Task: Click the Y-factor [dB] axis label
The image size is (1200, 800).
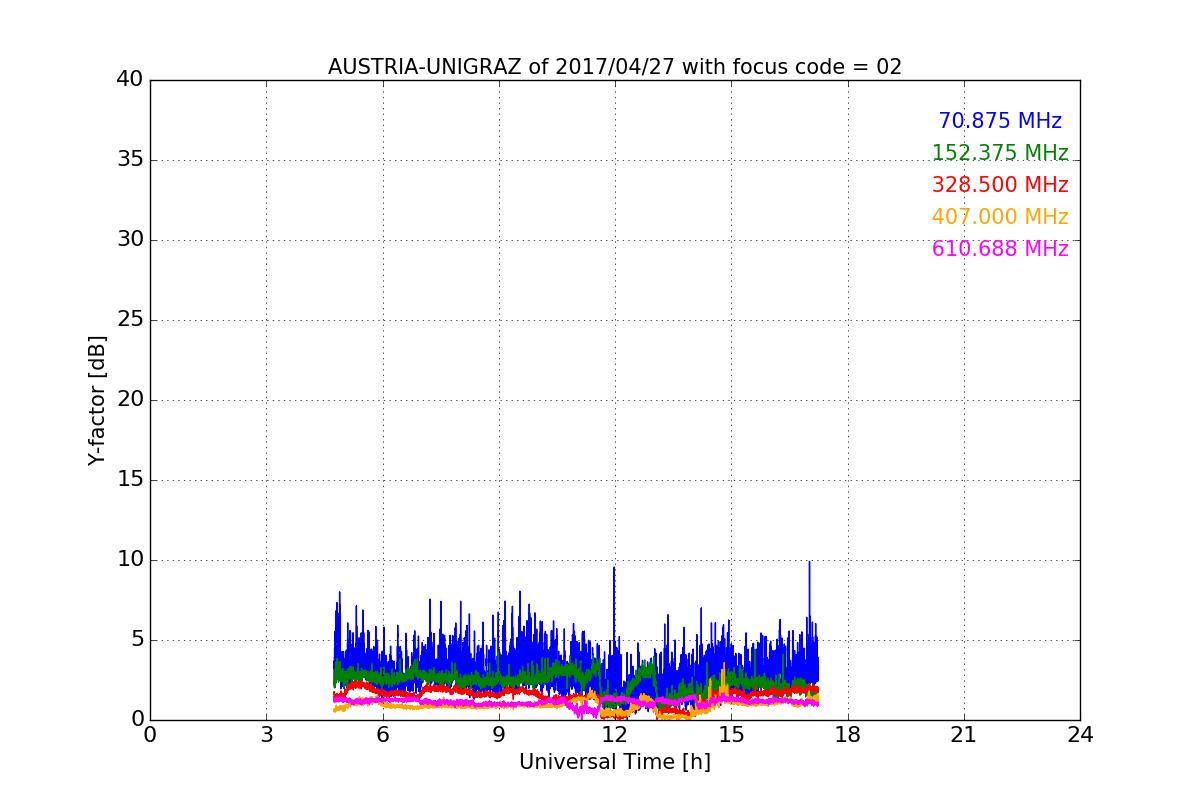Action: [97, 400]
